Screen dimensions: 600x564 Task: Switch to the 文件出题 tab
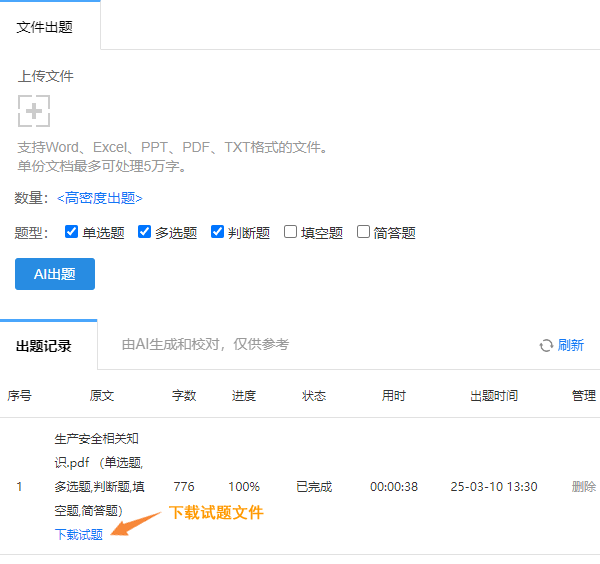pos(45,27)
